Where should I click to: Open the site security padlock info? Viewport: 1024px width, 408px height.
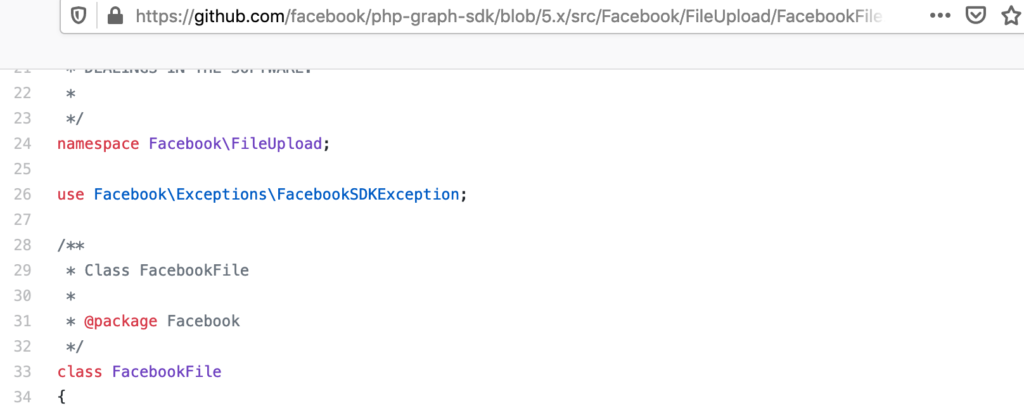(x=115, y=16)
